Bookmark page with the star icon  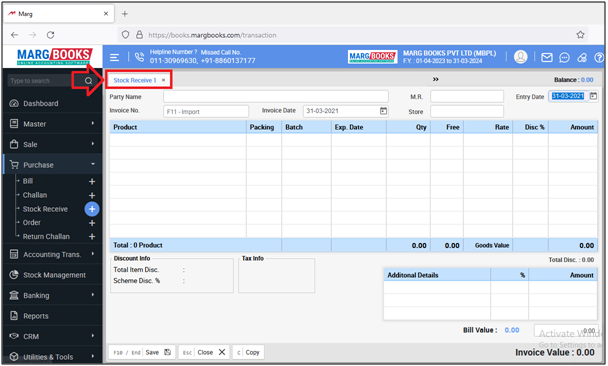[580, 35]
